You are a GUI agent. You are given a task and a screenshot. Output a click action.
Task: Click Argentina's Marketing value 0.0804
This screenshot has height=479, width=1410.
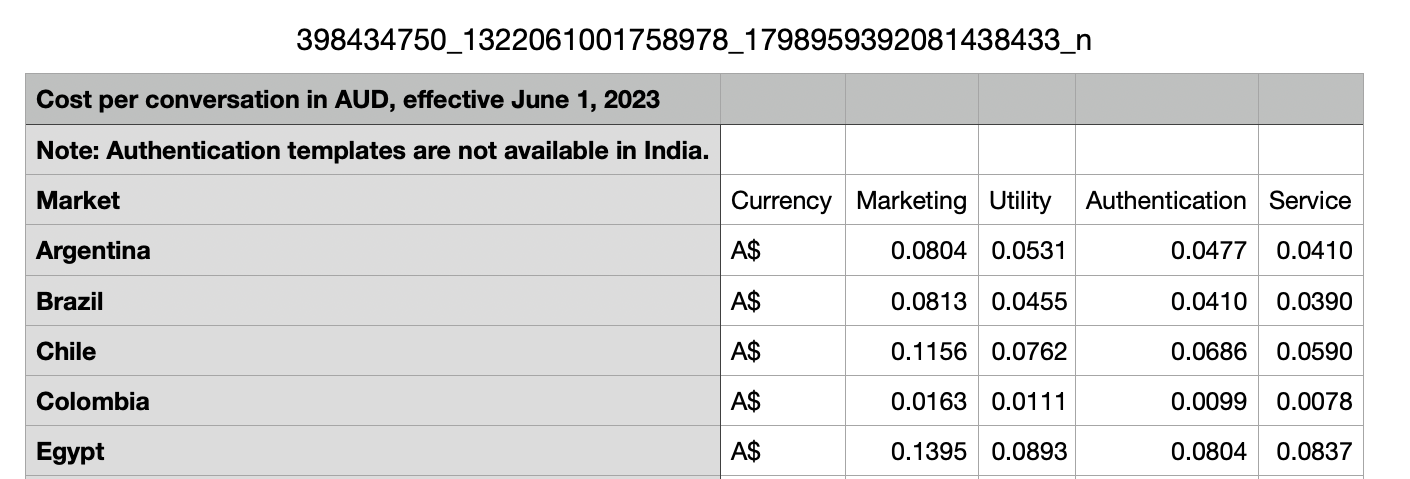coord(928,251)
